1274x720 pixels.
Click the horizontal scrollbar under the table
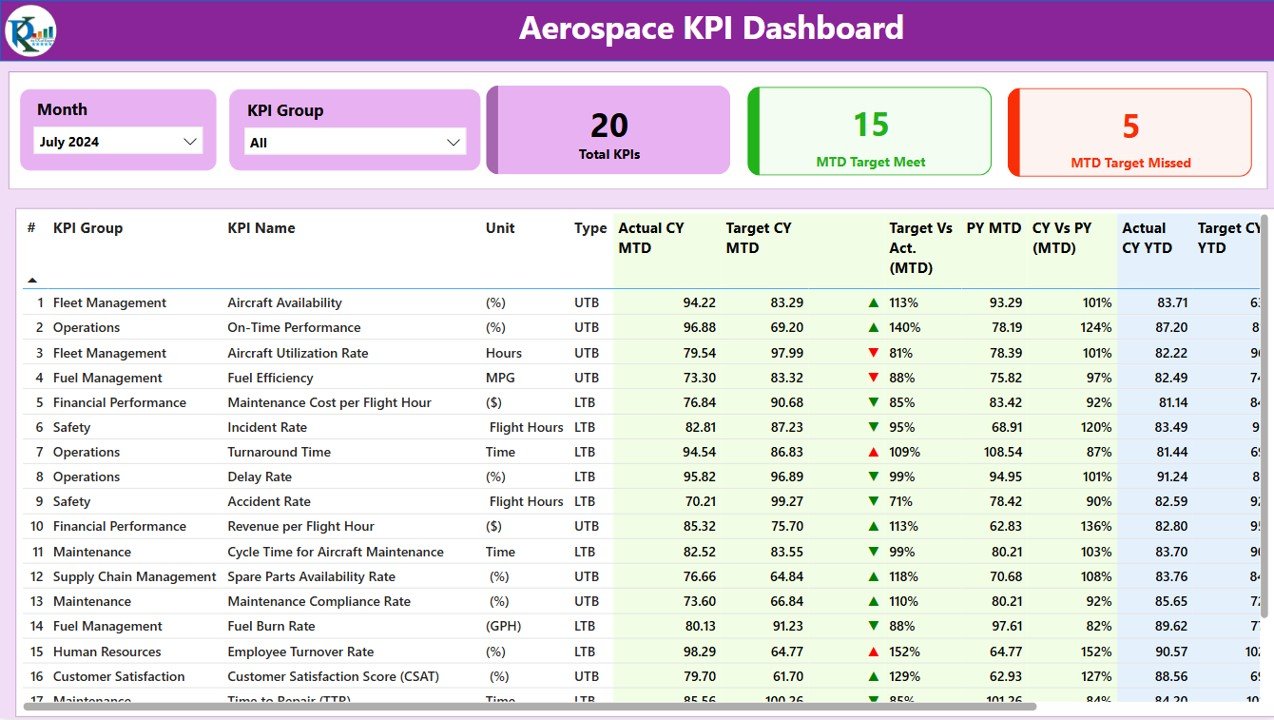pos(530,706)
